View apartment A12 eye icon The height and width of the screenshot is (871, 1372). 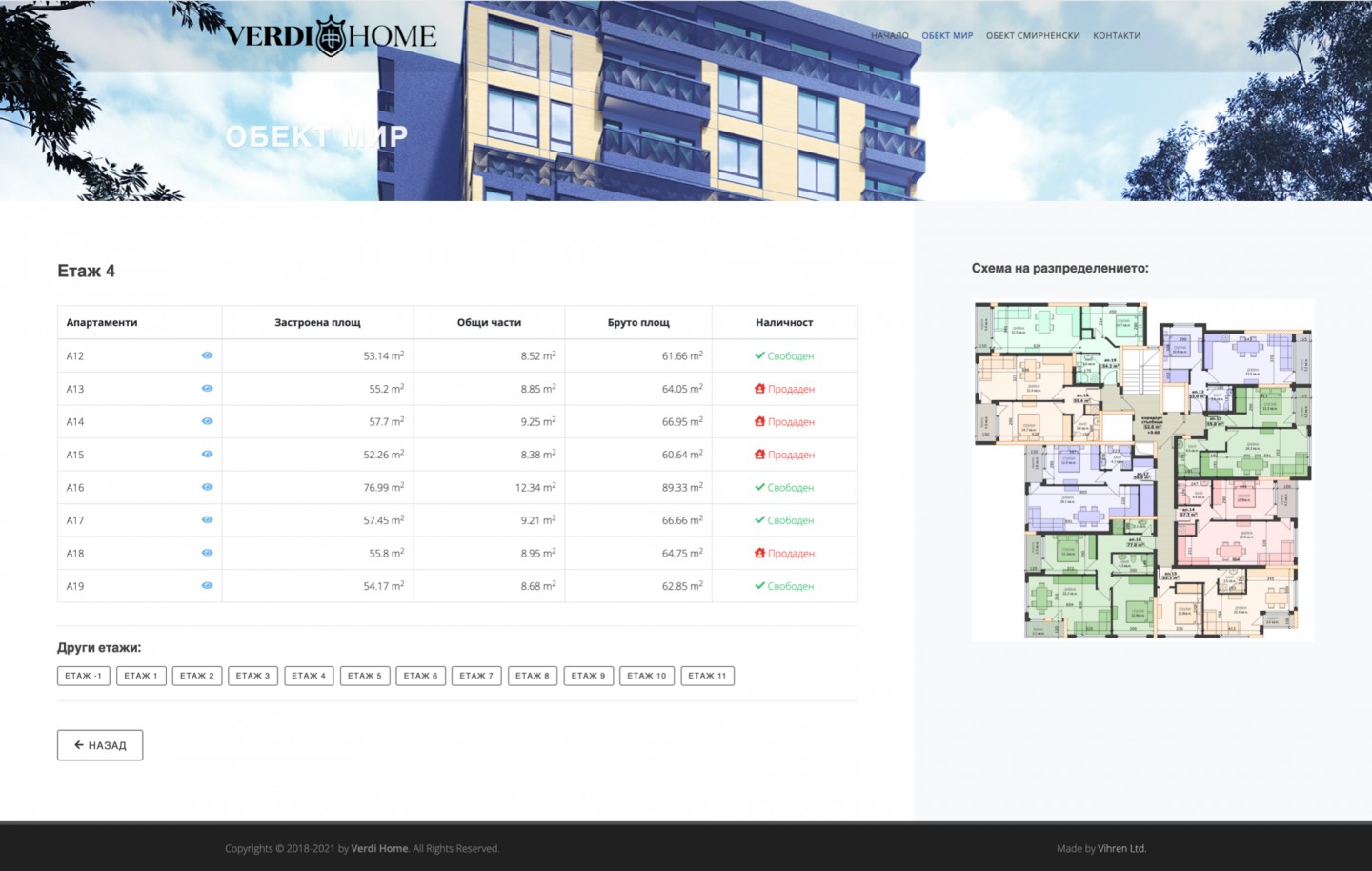[207, 355]
